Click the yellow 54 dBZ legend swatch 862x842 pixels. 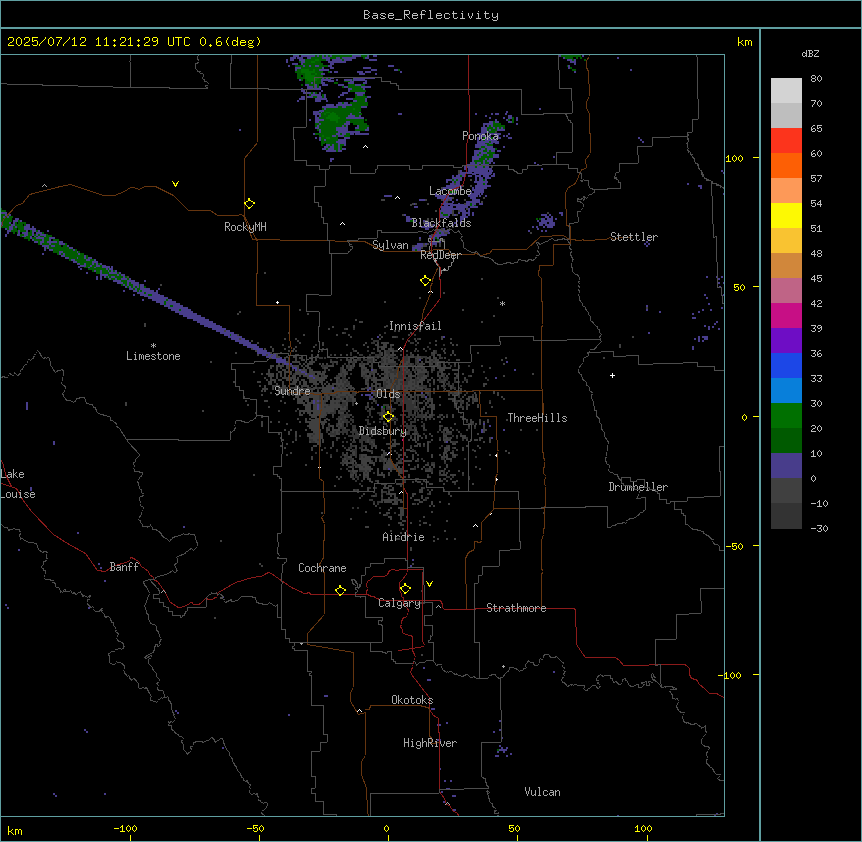pos(786,215)
